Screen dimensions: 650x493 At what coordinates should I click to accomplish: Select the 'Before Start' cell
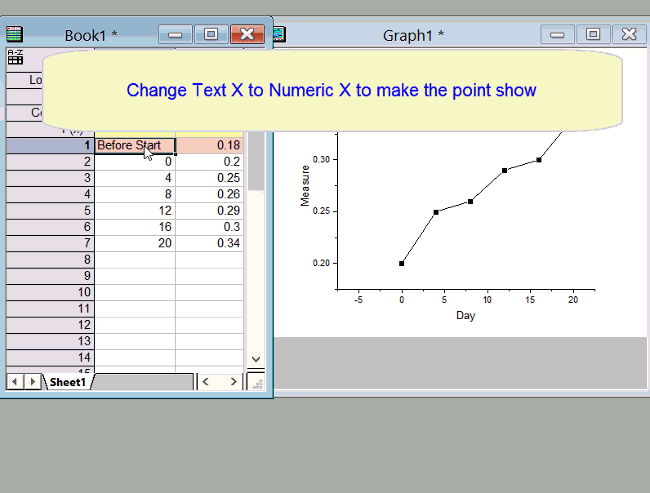135,145
